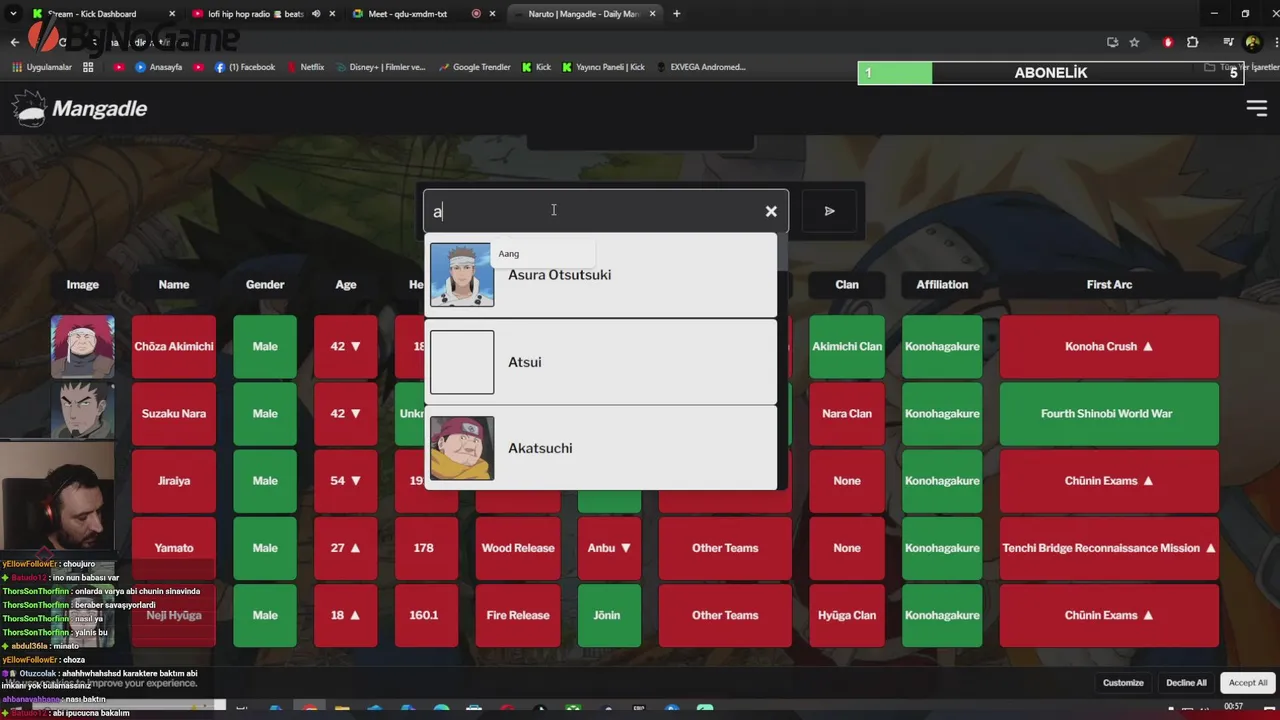This screenshot has height=720, width=1280.
Task: Choose Akatsuchi from the suggestion list
Action: (x=600, y=448)
